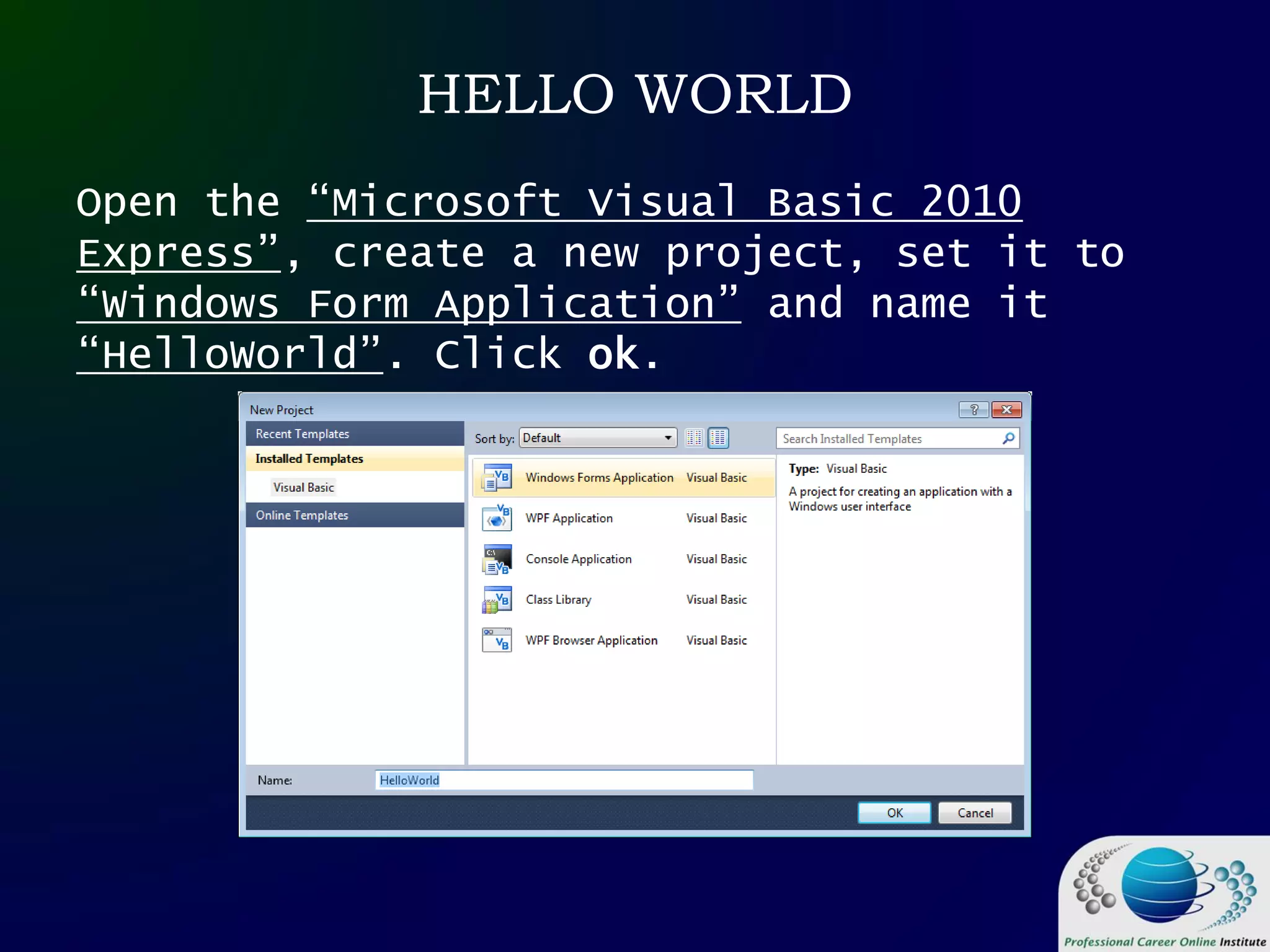Image resolution: width=1270 pixels, height=952 pixels.
Task: Click the WPF Application template icon
Action: click(x=497, y=518)
